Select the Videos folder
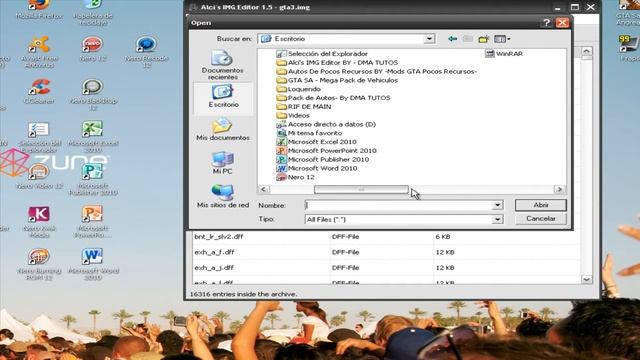 [x=293, y=116]
